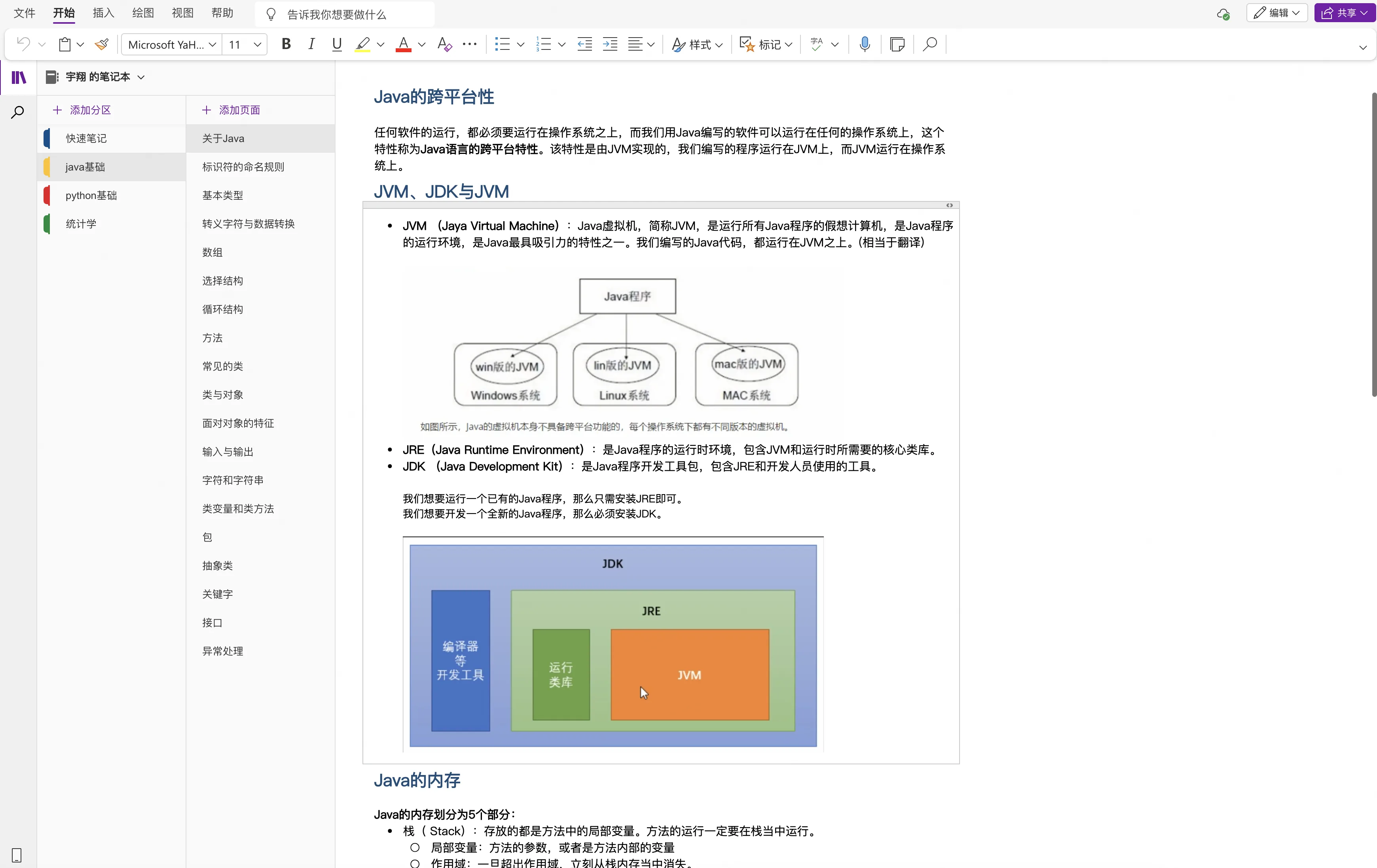Expand the paste options arrow
This screenshot has width=1377, height=868.
click(81, 45)
